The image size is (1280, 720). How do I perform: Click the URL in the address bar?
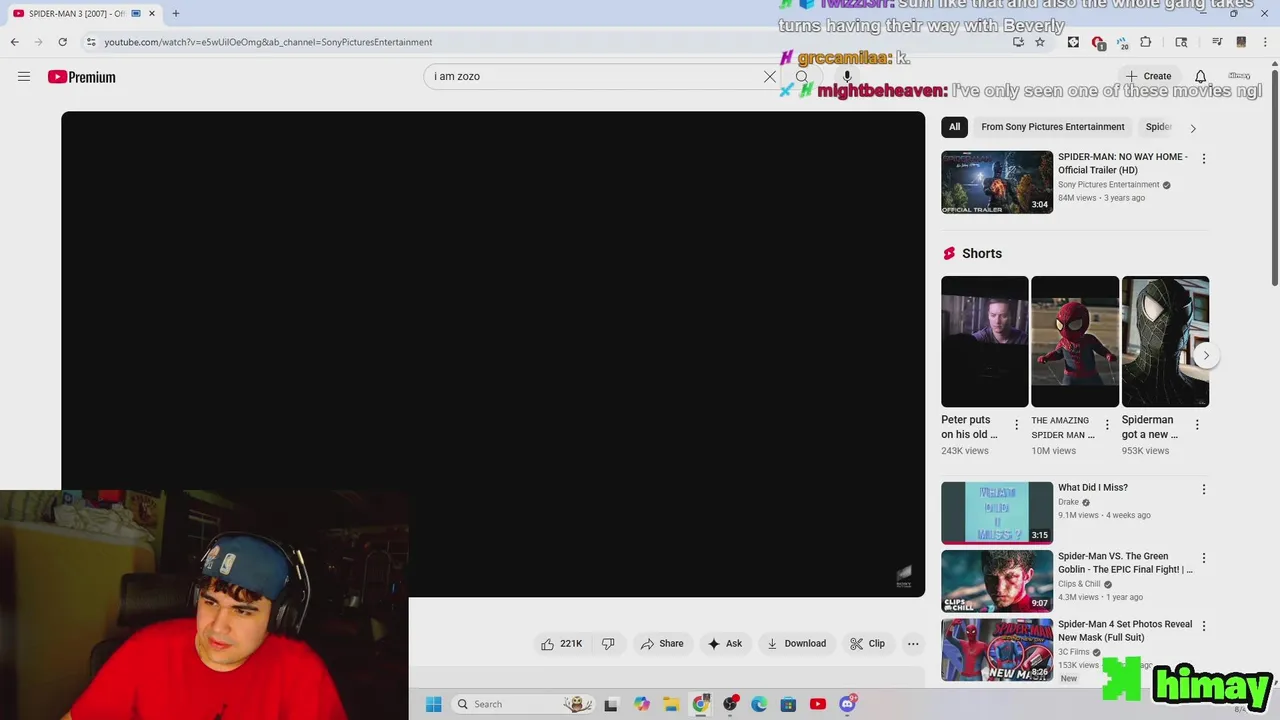click(x=268, y=42)
